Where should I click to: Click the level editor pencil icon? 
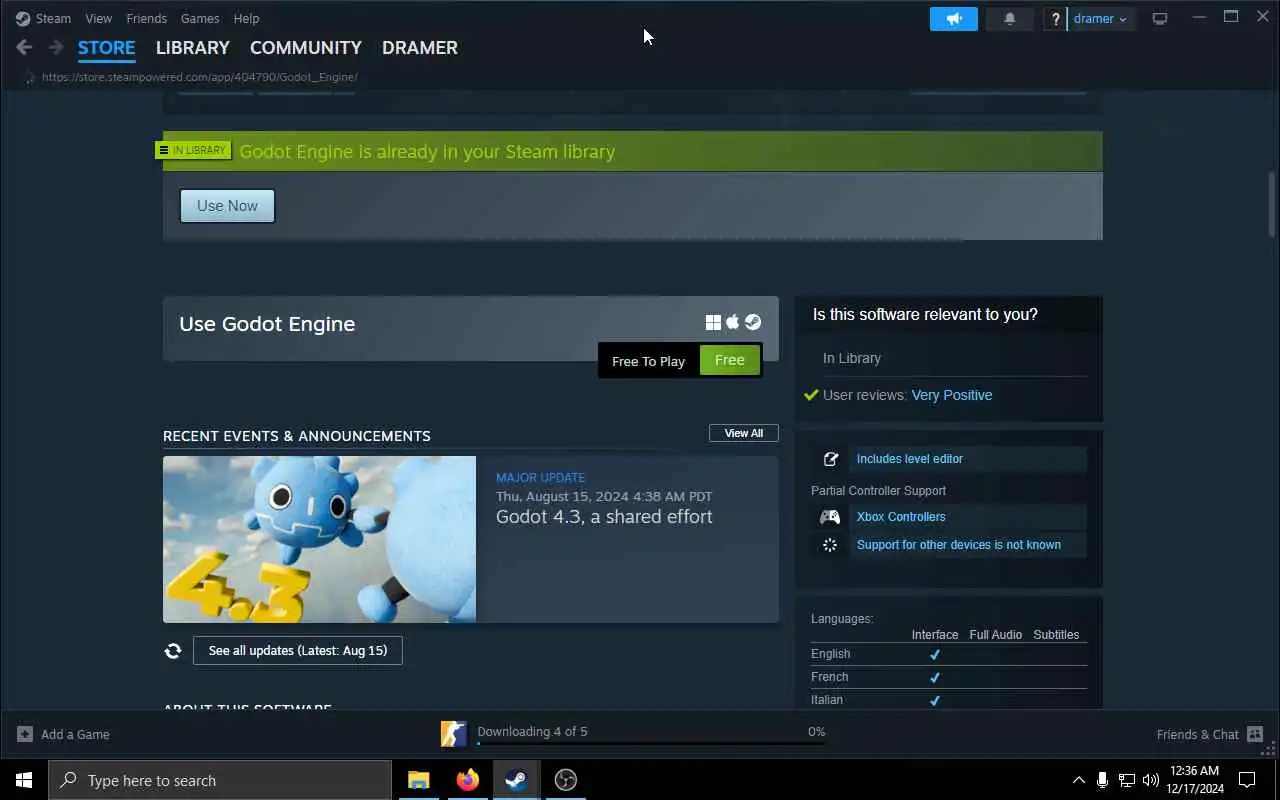pos(830,459)
